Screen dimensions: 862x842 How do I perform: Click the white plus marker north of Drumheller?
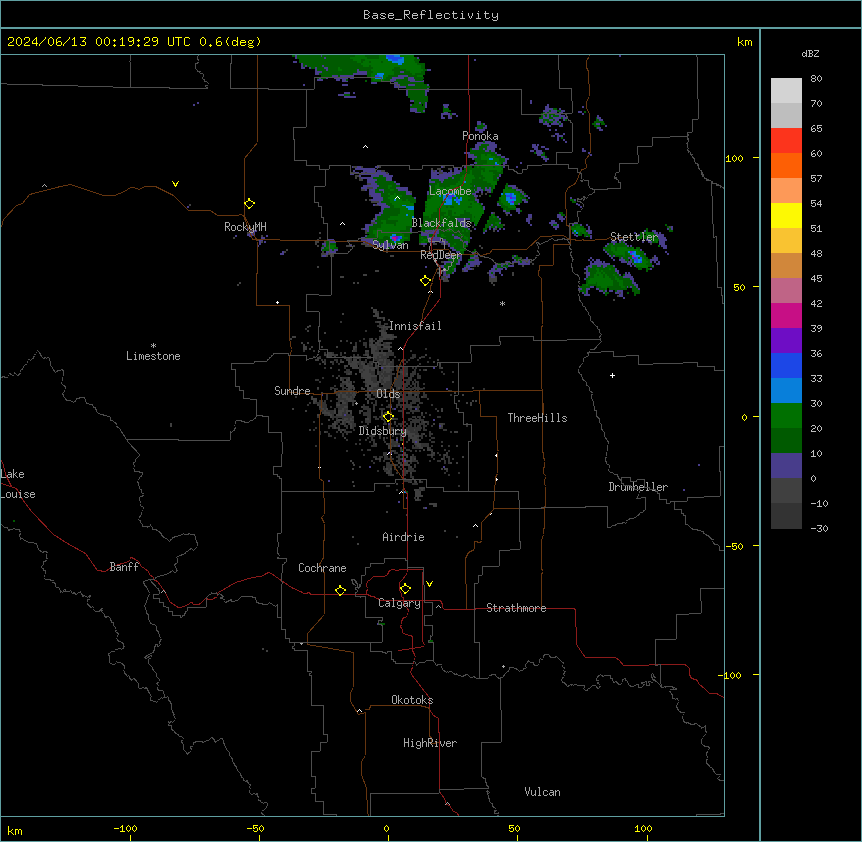click(612, 375)
